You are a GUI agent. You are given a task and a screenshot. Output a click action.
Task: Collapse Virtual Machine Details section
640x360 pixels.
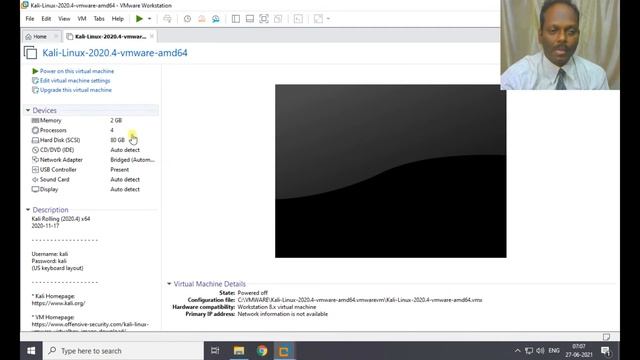(x=169, y=284)
